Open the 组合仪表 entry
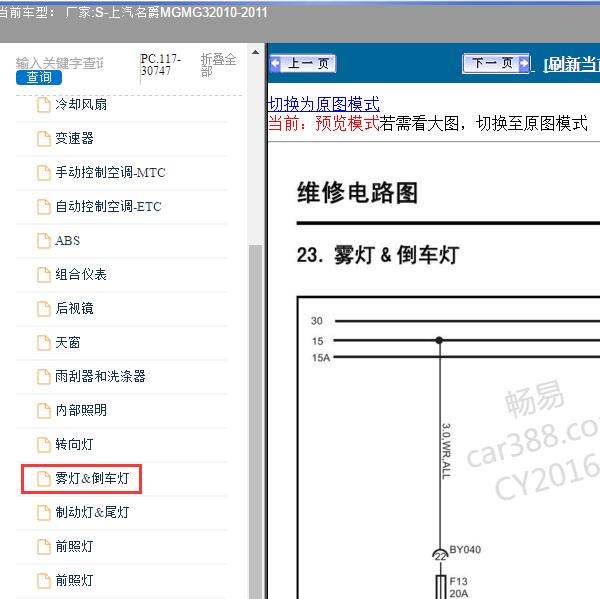The height and width of the screenshot is (599, 600). [x=81, y=274]
